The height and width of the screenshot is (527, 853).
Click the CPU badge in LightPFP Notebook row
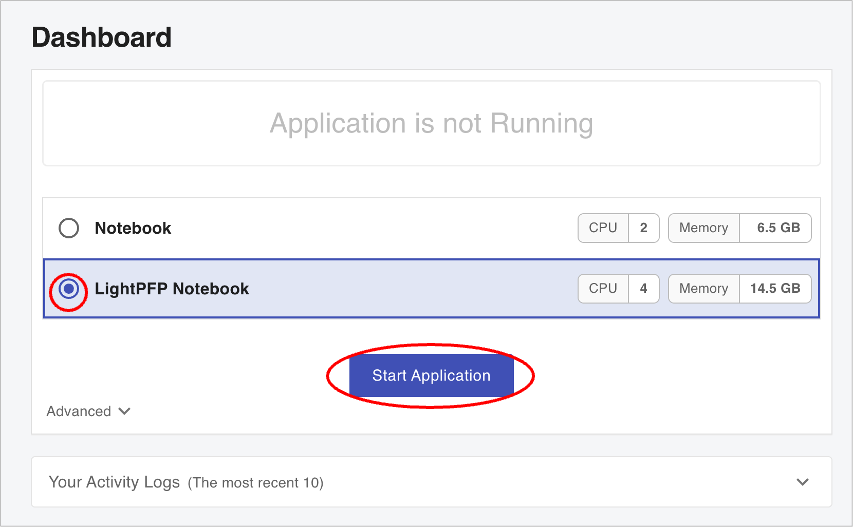tap(603, 289)
